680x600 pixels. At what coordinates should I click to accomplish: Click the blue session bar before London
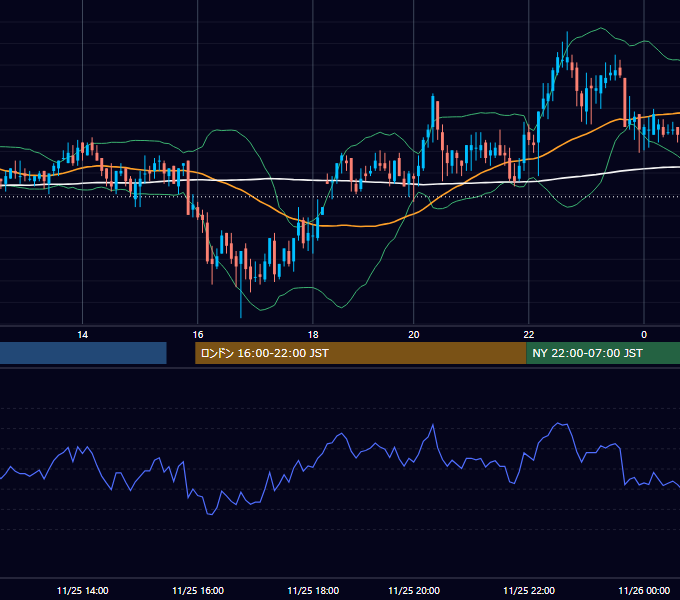tap(83, 353)
